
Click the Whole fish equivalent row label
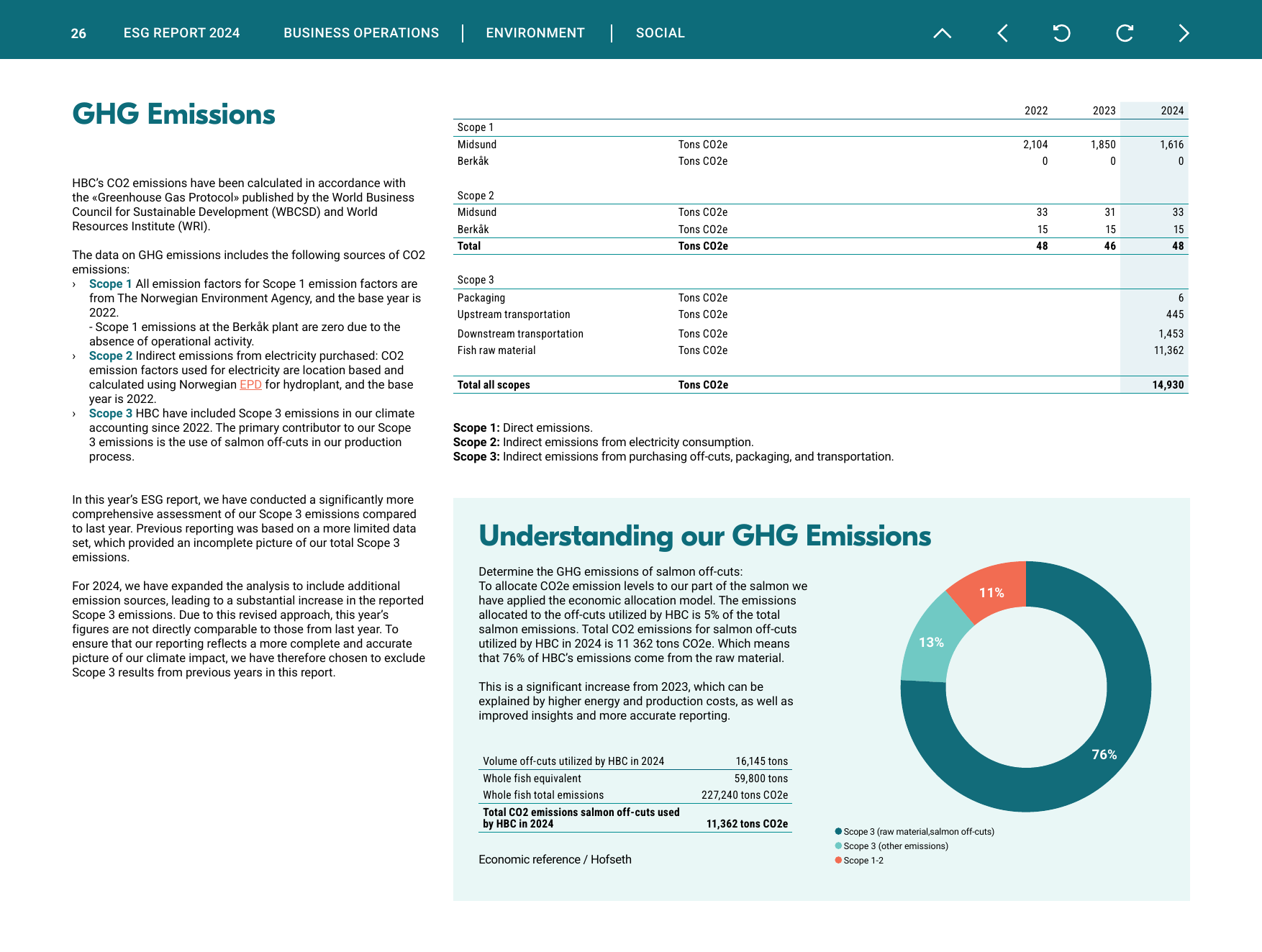click(x=532, y=779)
